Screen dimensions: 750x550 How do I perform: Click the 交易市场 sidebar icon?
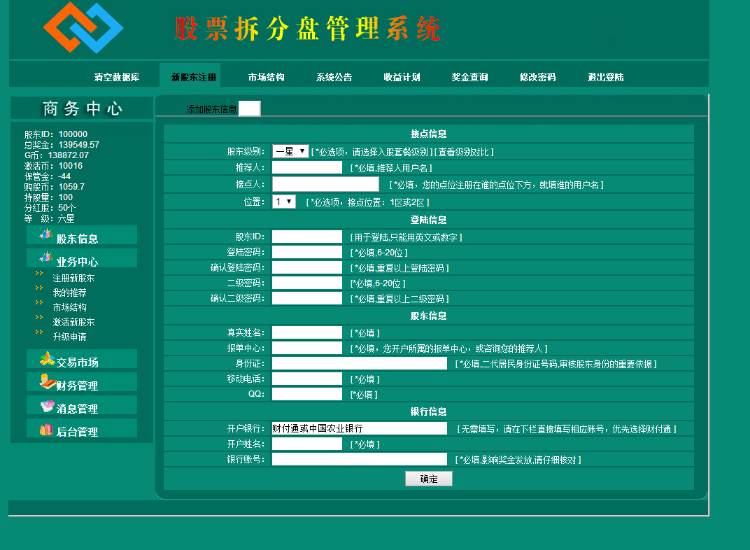47,359
